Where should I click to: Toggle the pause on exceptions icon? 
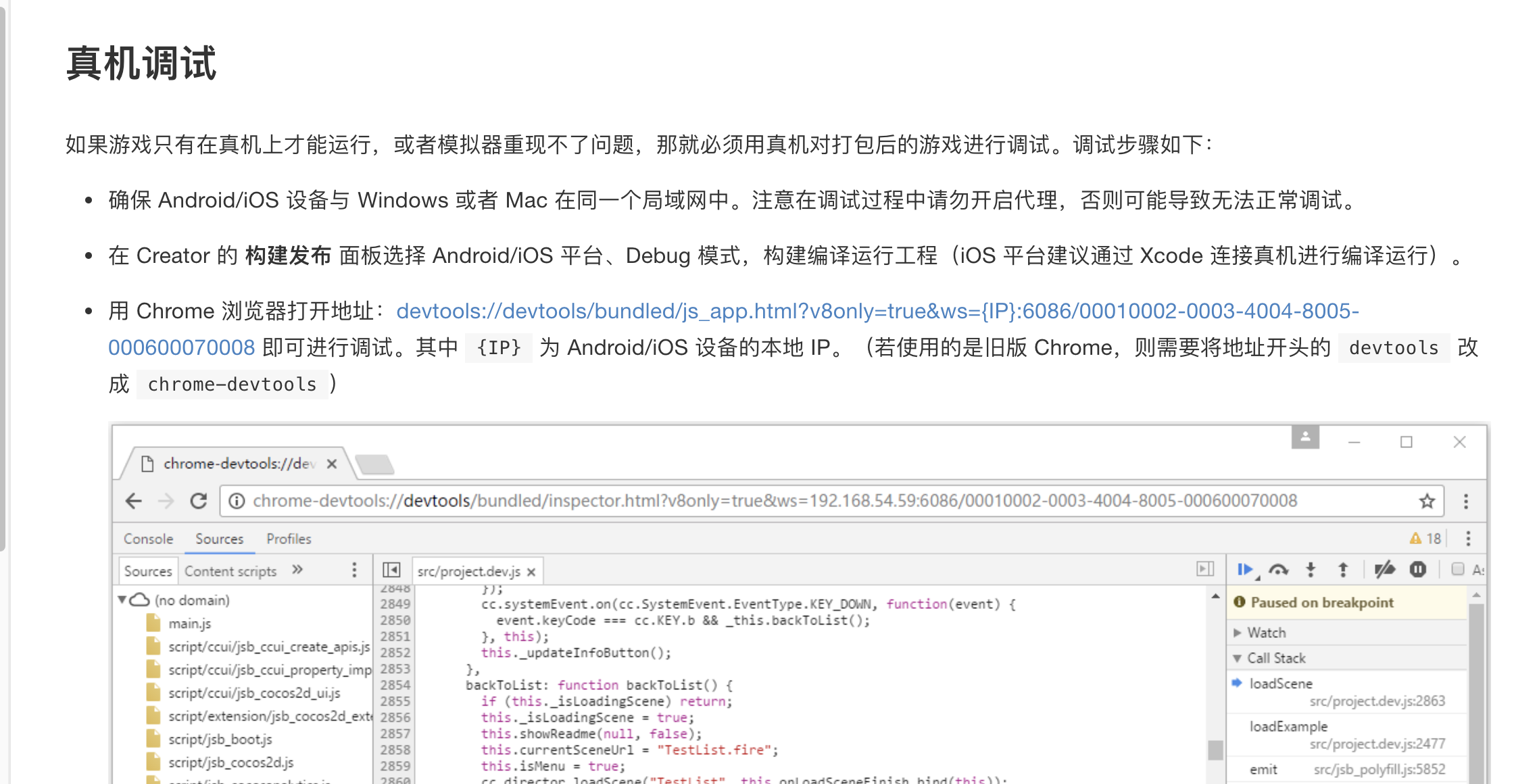[1418, 570]
